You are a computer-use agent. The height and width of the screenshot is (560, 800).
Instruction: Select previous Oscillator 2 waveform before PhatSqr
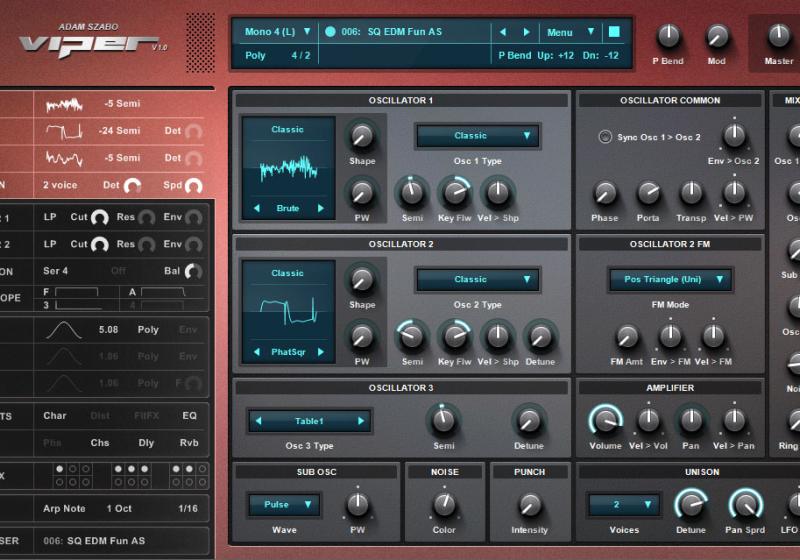pyautogui.click(x=256, y=352)
